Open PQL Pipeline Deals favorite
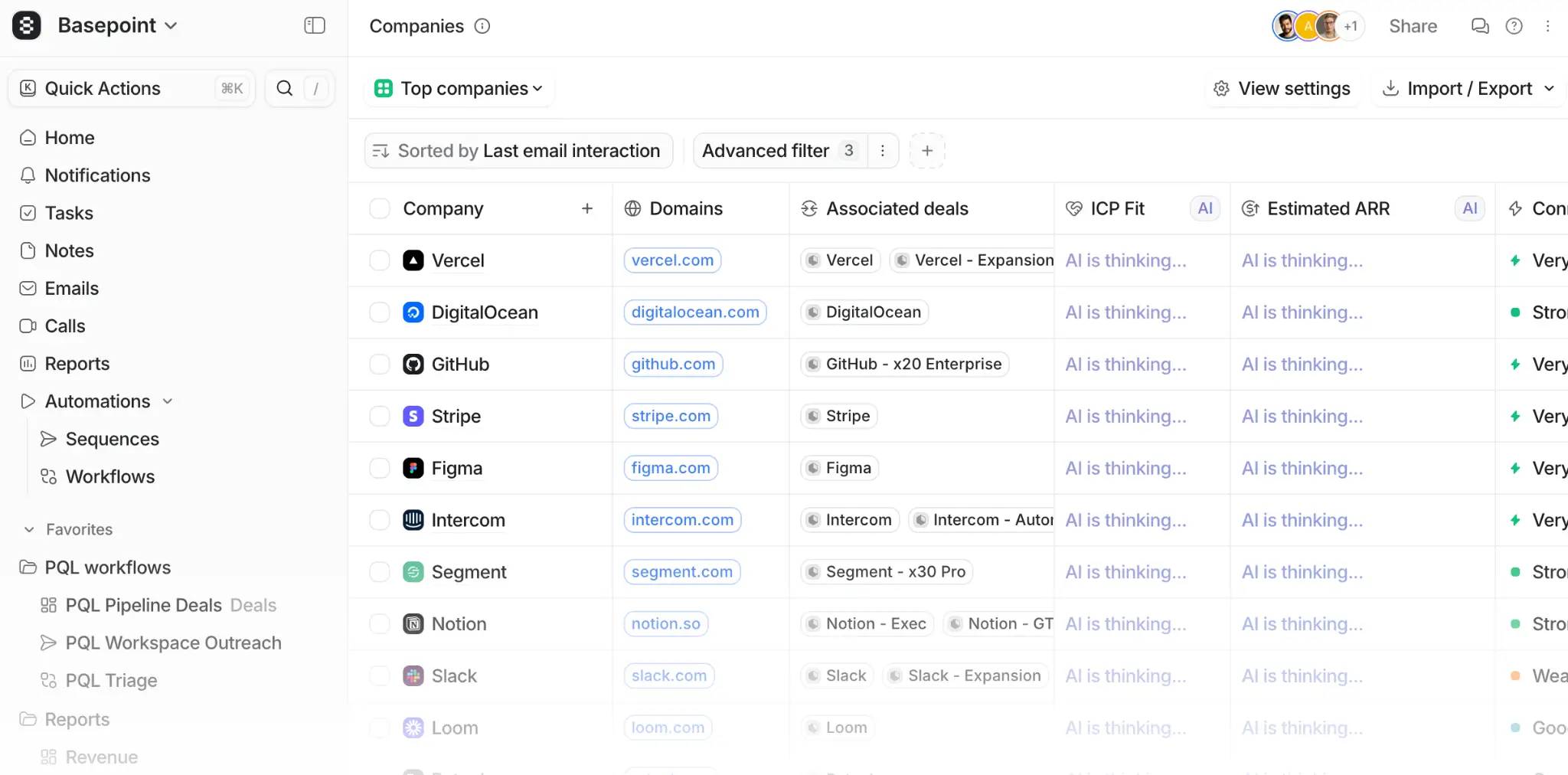The width and height of the screenshot is (1568, 775). [158, 605]
